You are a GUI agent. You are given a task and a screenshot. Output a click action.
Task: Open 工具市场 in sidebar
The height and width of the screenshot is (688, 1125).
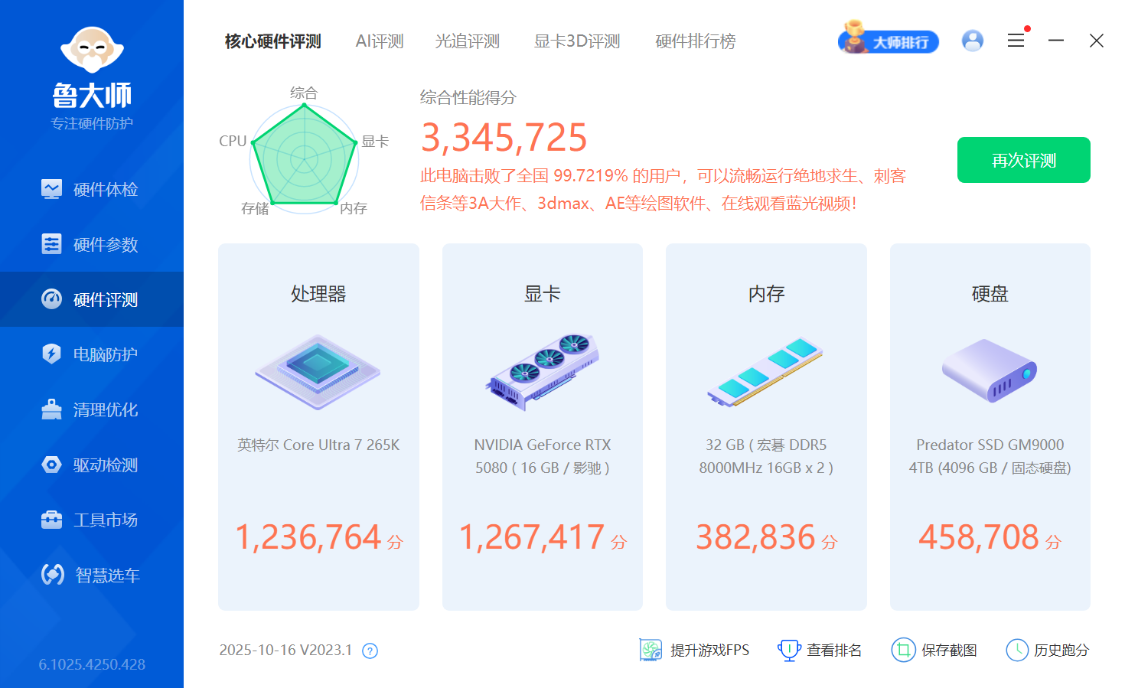(92, 519)
